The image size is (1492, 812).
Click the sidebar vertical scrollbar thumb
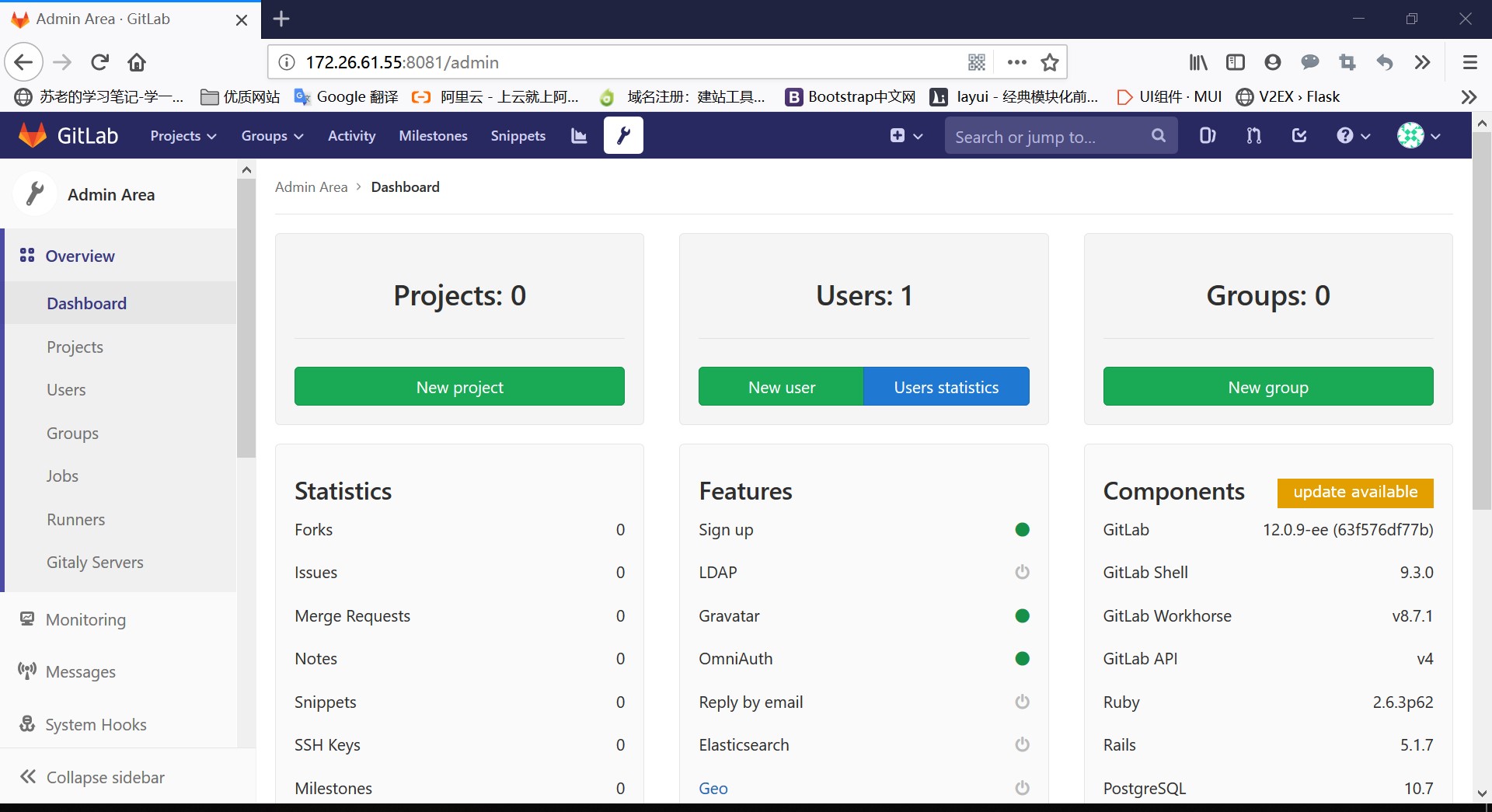coord(246,319)
